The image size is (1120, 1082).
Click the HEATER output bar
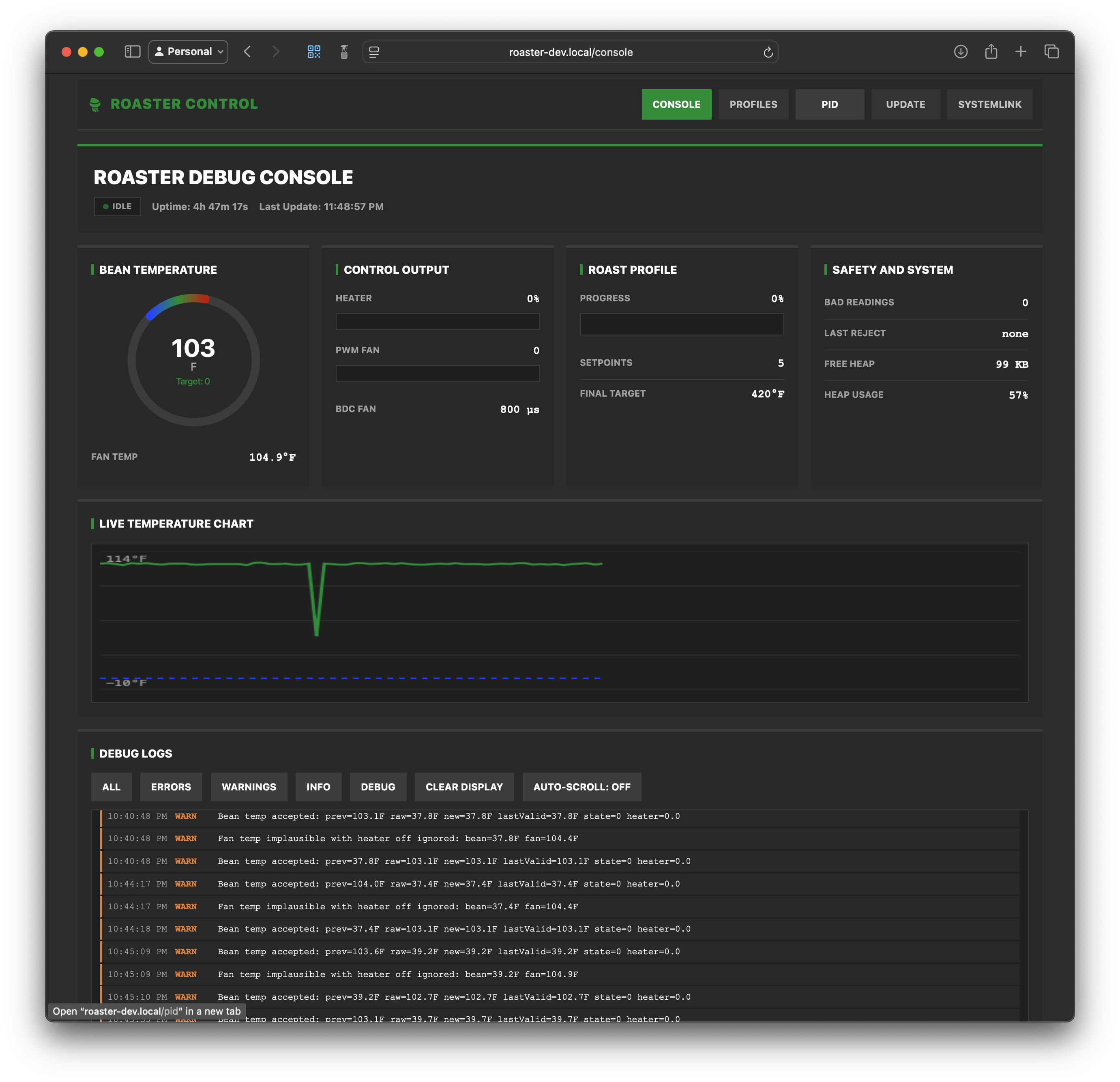coord(438,321)
